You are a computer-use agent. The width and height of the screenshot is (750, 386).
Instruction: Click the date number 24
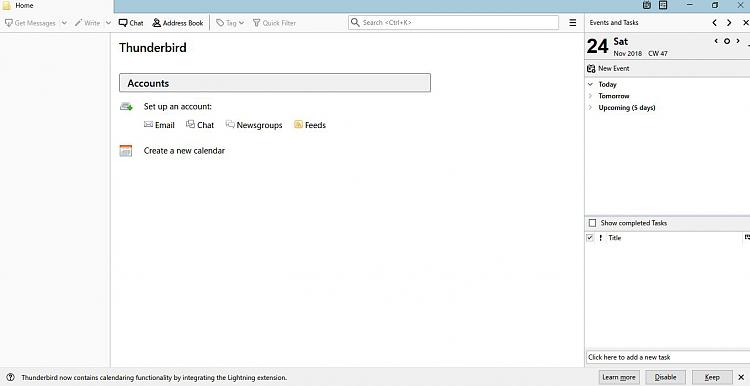597,46
